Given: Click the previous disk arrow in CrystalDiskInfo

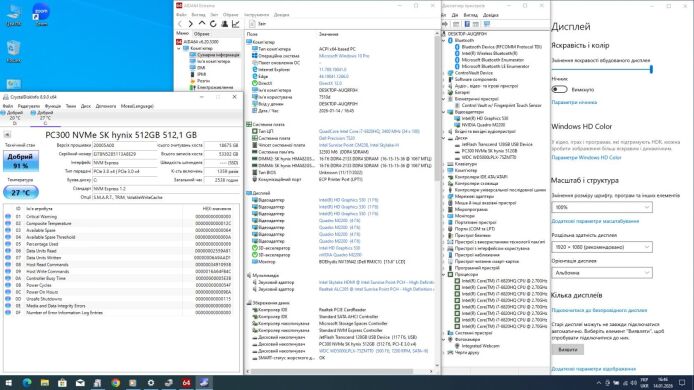Looking at the screenshot, I should click(7, 135).
